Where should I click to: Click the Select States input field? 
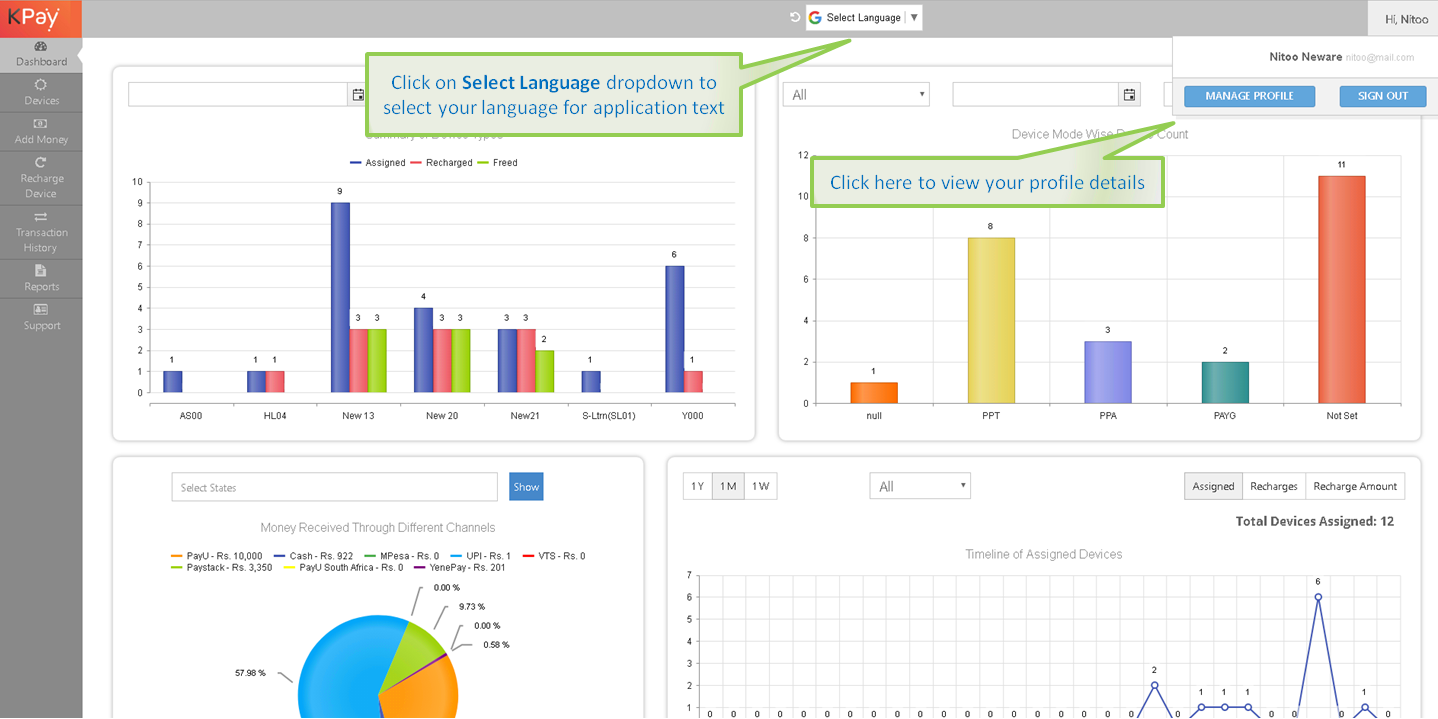click(x=334, y=488)
